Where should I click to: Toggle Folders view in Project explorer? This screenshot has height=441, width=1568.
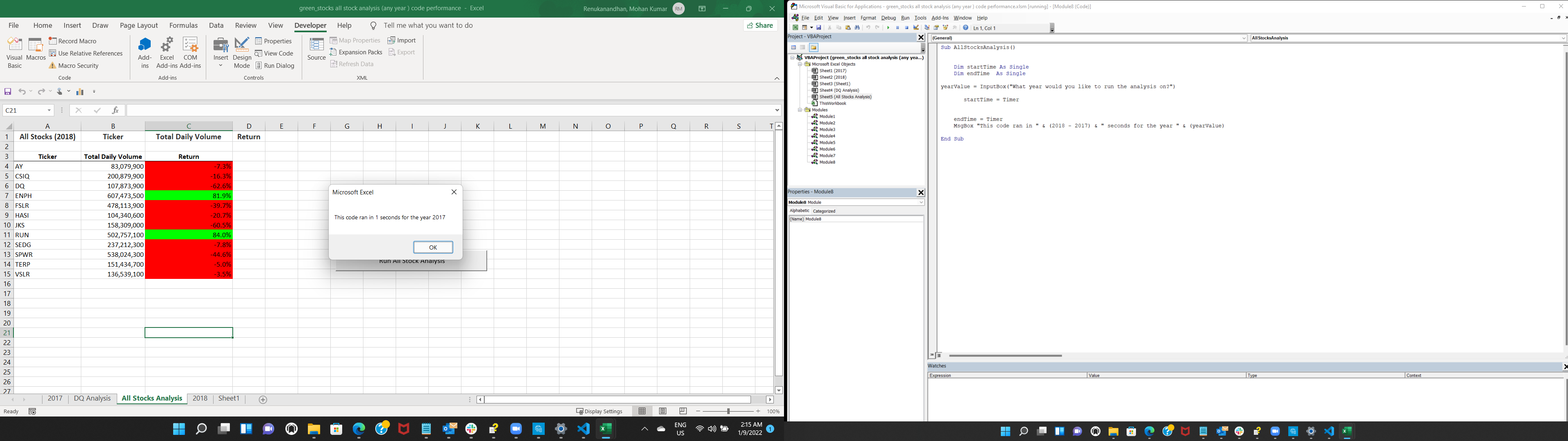tap(813, 47)
